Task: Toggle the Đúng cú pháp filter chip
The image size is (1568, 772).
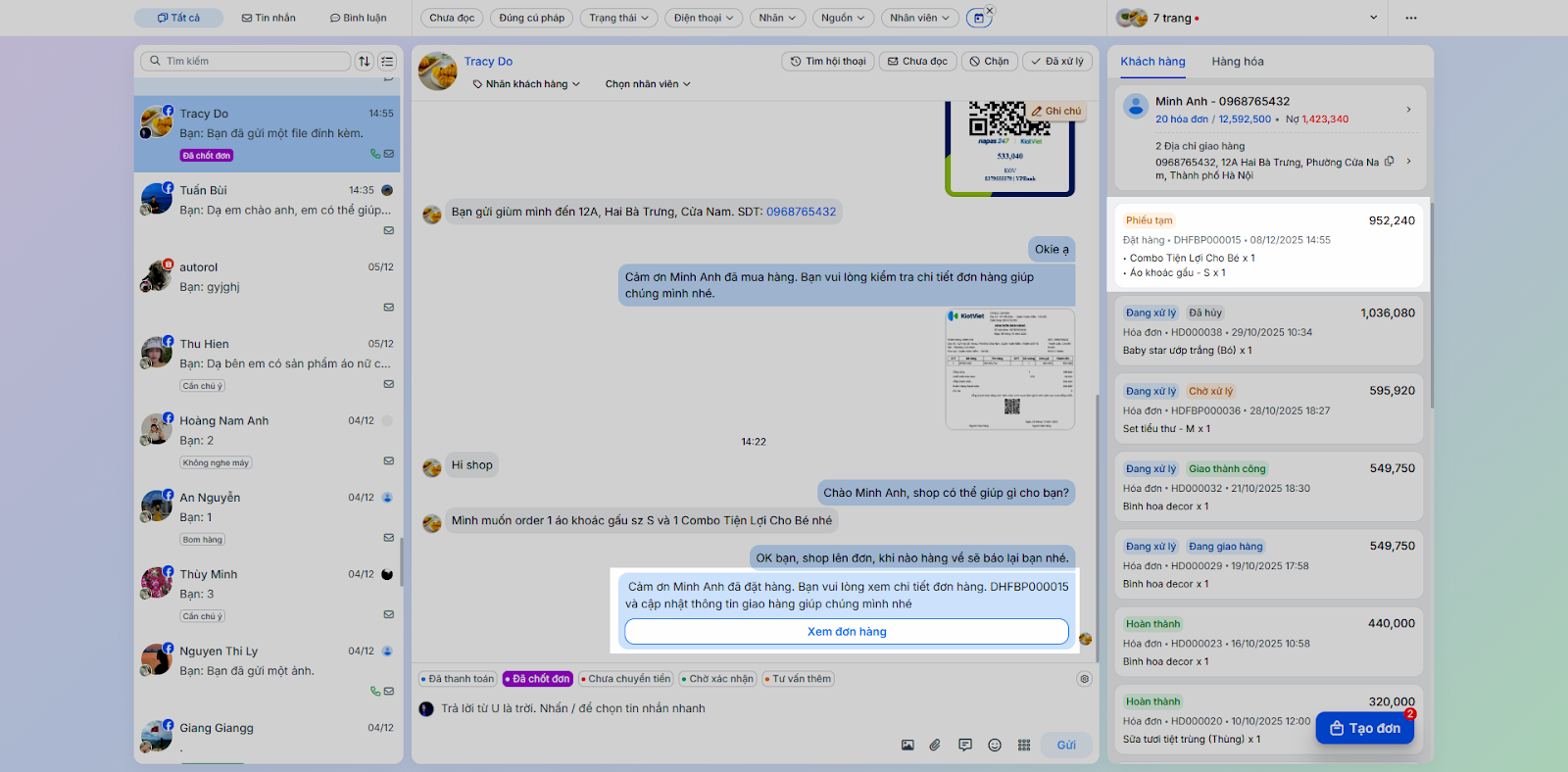Action: coord(532,18)
